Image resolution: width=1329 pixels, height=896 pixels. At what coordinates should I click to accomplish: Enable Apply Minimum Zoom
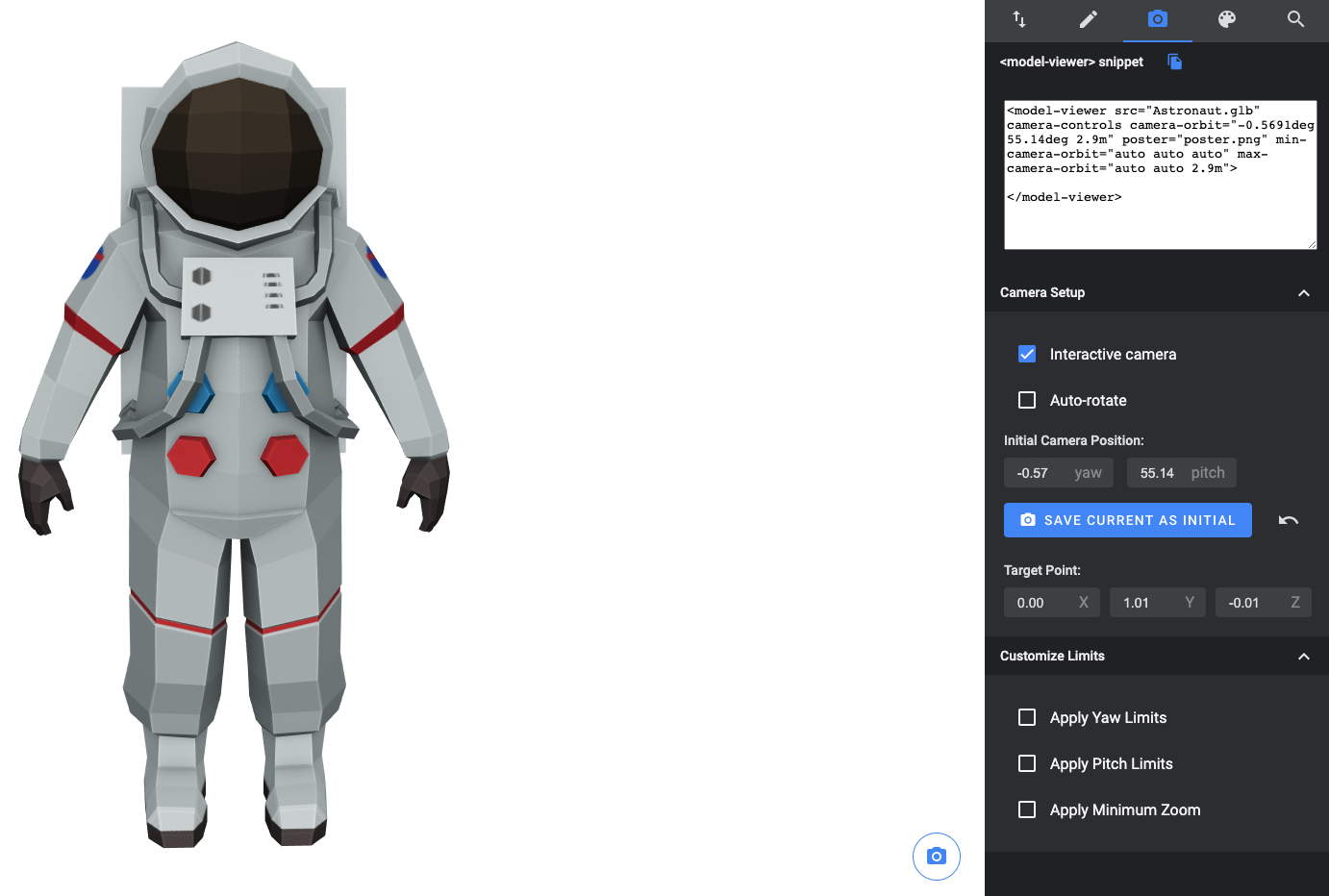tap(1026, 809)
